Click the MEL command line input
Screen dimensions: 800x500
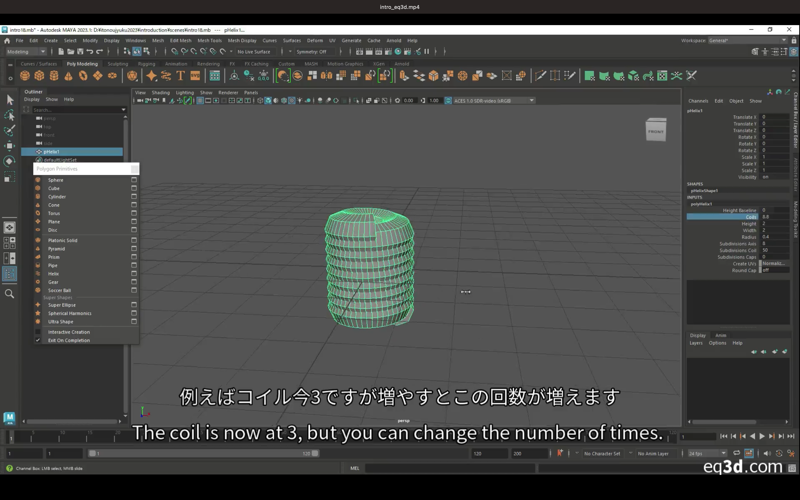[x=449, y=468]
